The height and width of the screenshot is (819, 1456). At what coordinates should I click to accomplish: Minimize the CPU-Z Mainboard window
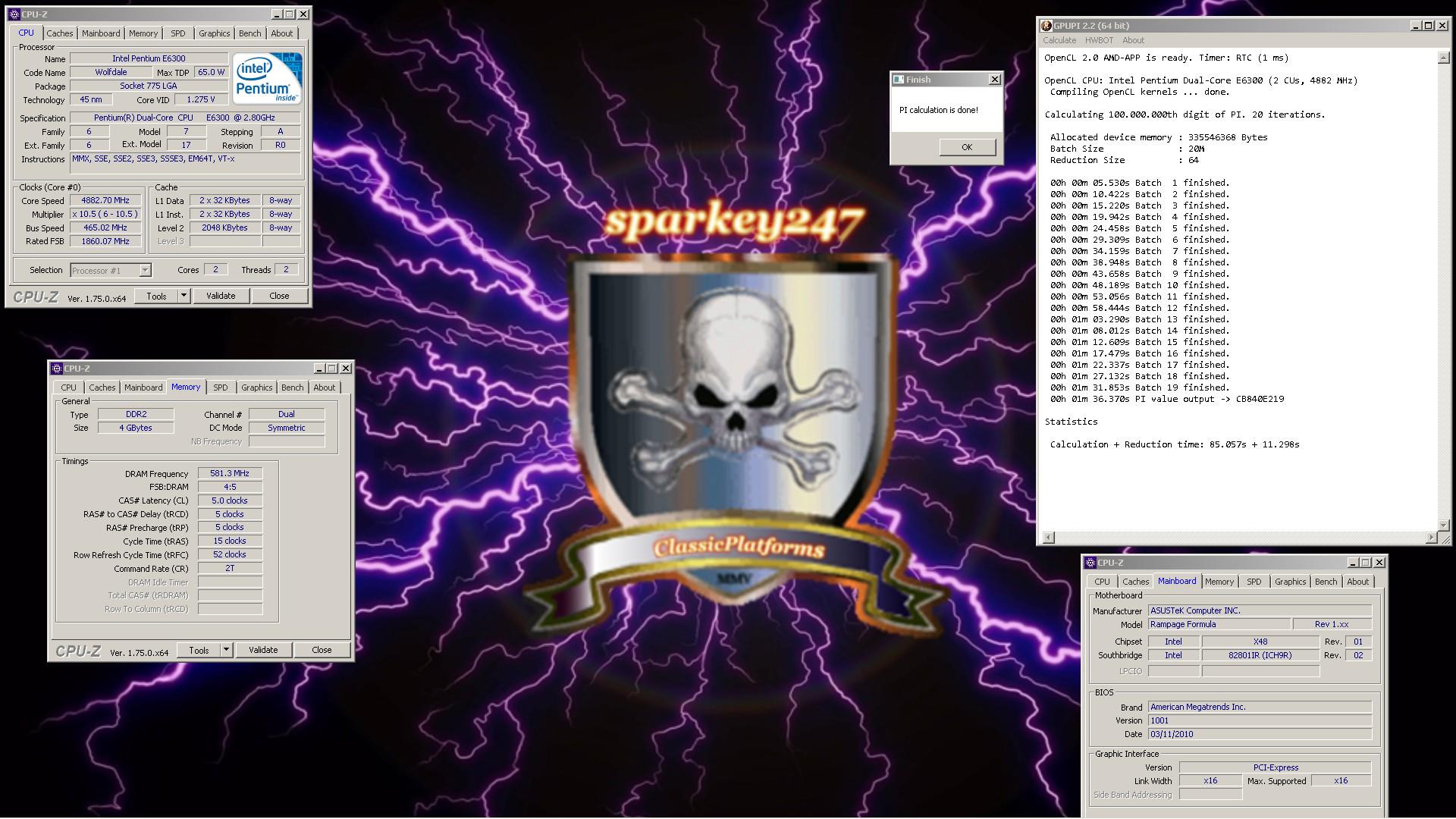1352,563
